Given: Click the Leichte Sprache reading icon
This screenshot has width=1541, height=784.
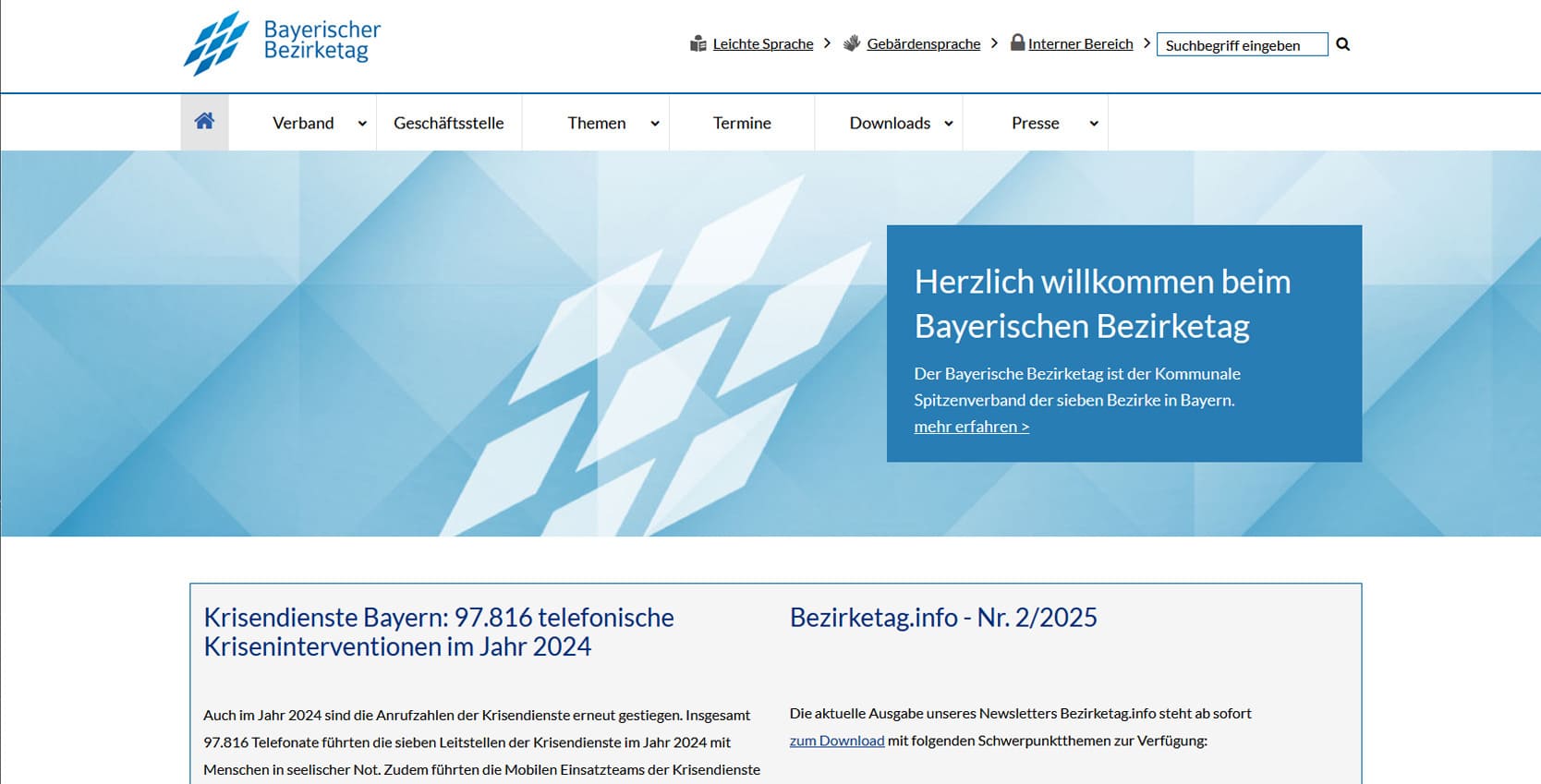Looking at the screenshot, I should tap(698, 43).
